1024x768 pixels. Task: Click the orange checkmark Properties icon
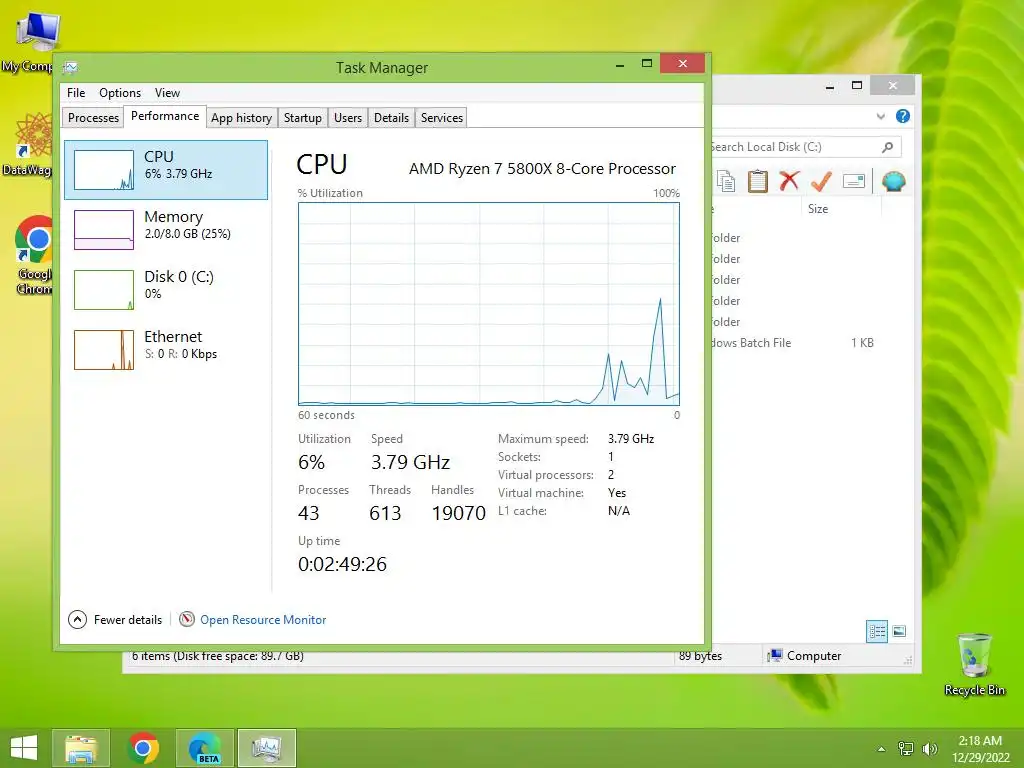point(821,181)
